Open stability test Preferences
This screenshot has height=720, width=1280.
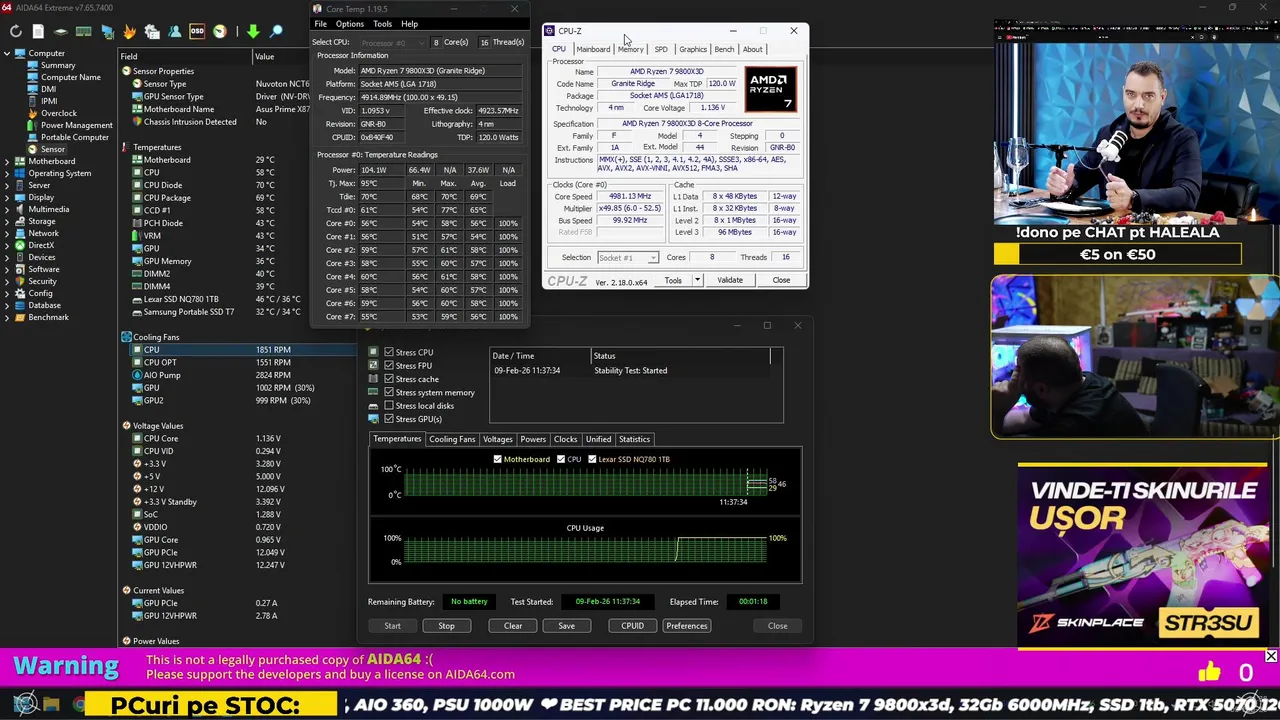pos(686,626)
